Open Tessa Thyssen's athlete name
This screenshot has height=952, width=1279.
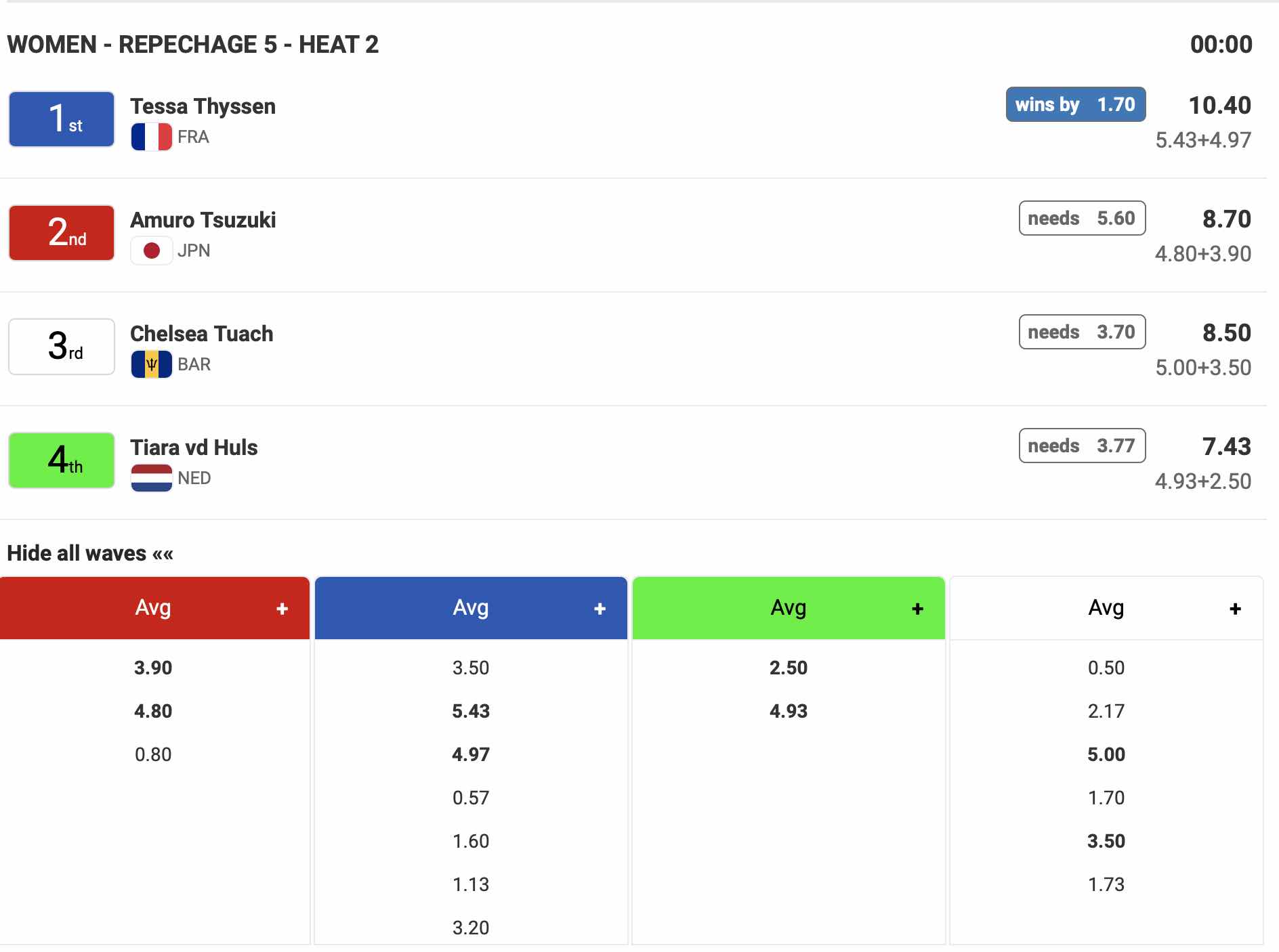pyautogui.click(x=203, y=106)
